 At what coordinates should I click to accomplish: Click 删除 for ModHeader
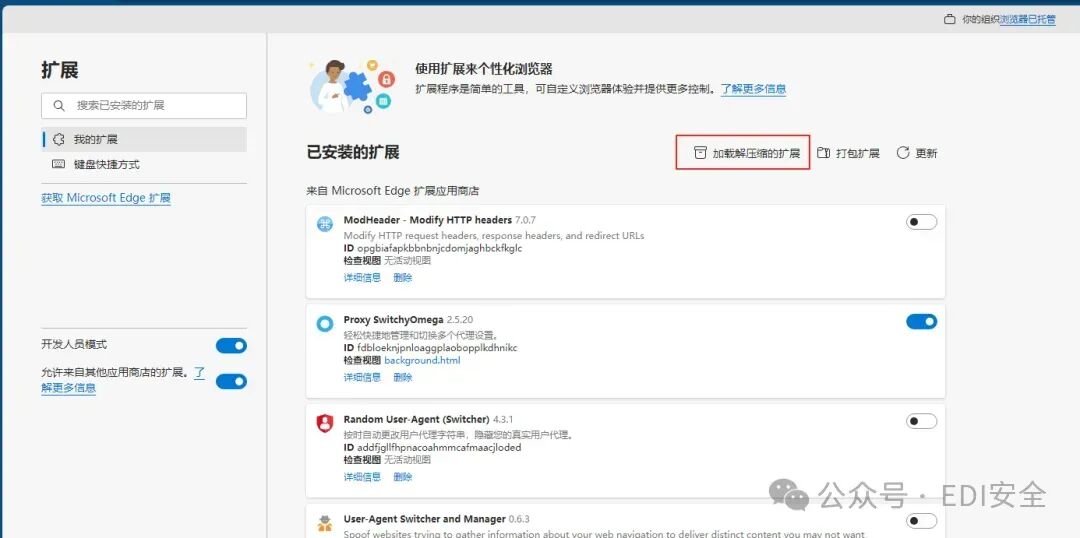[x=403, y=278]
